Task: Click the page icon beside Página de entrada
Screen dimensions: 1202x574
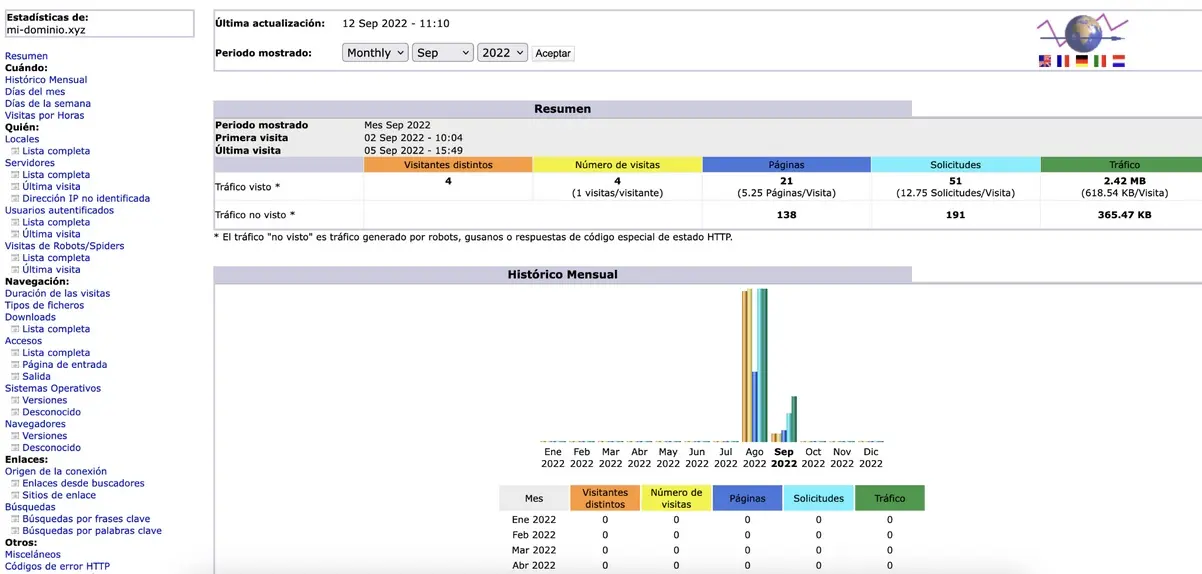Action: [15, 365]
